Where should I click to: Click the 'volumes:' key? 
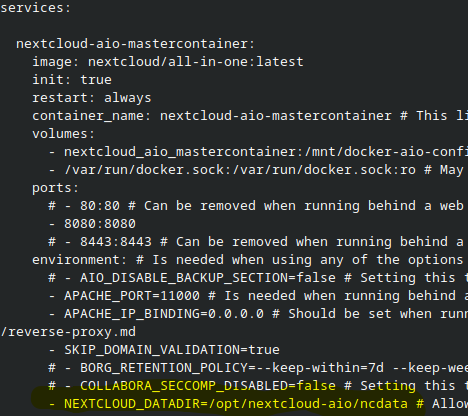(64, 134)
